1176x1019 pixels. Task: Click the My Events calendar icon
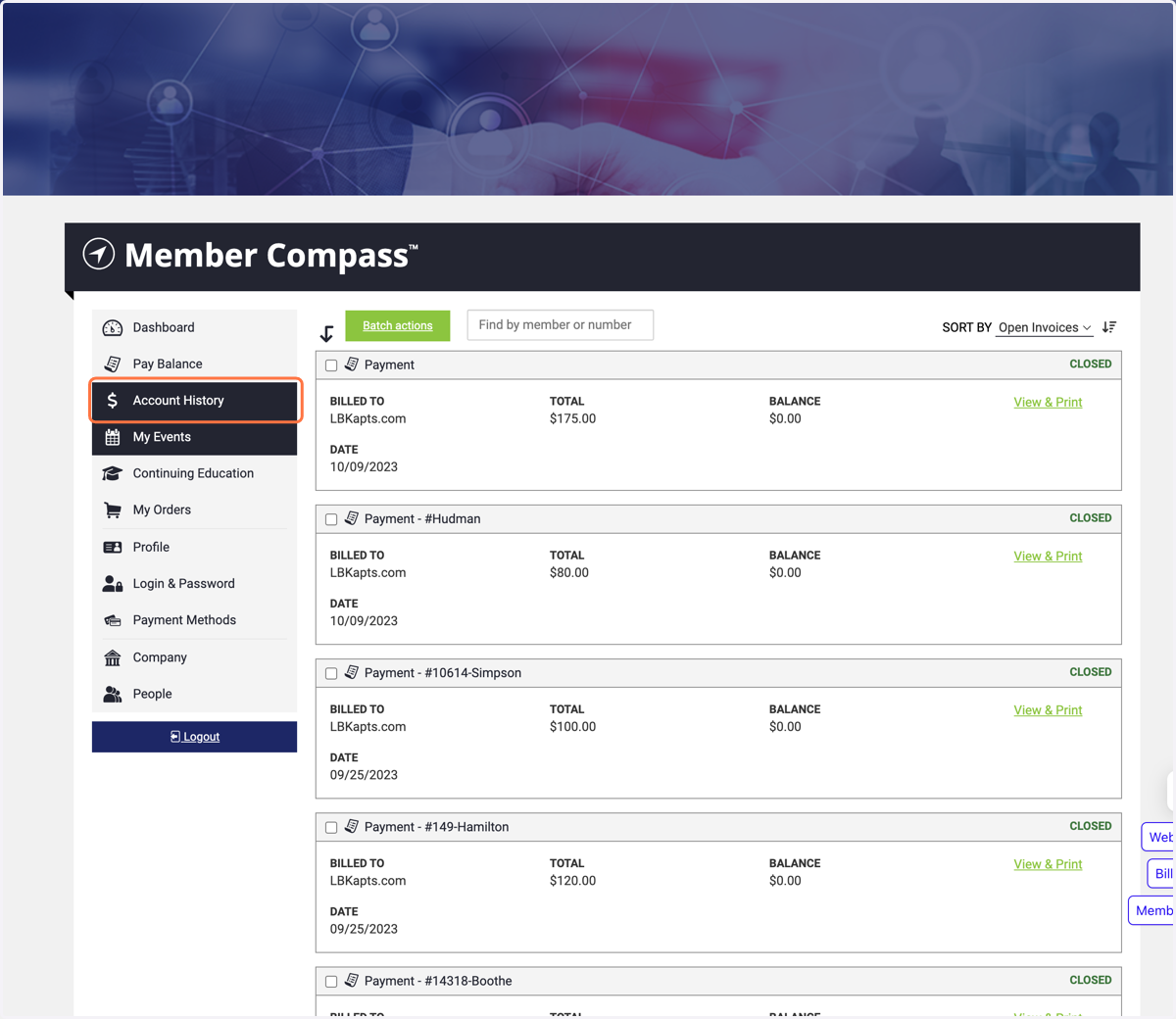click(x=113, y=437)
